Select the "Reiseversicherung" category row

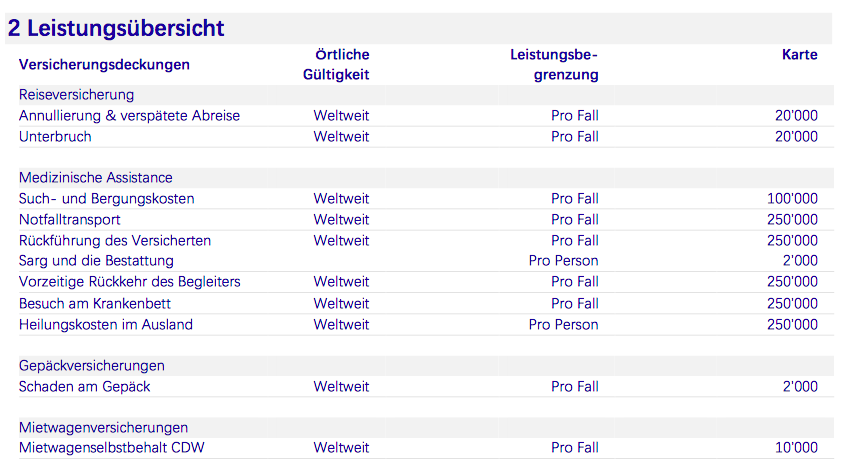pos(76,95)
